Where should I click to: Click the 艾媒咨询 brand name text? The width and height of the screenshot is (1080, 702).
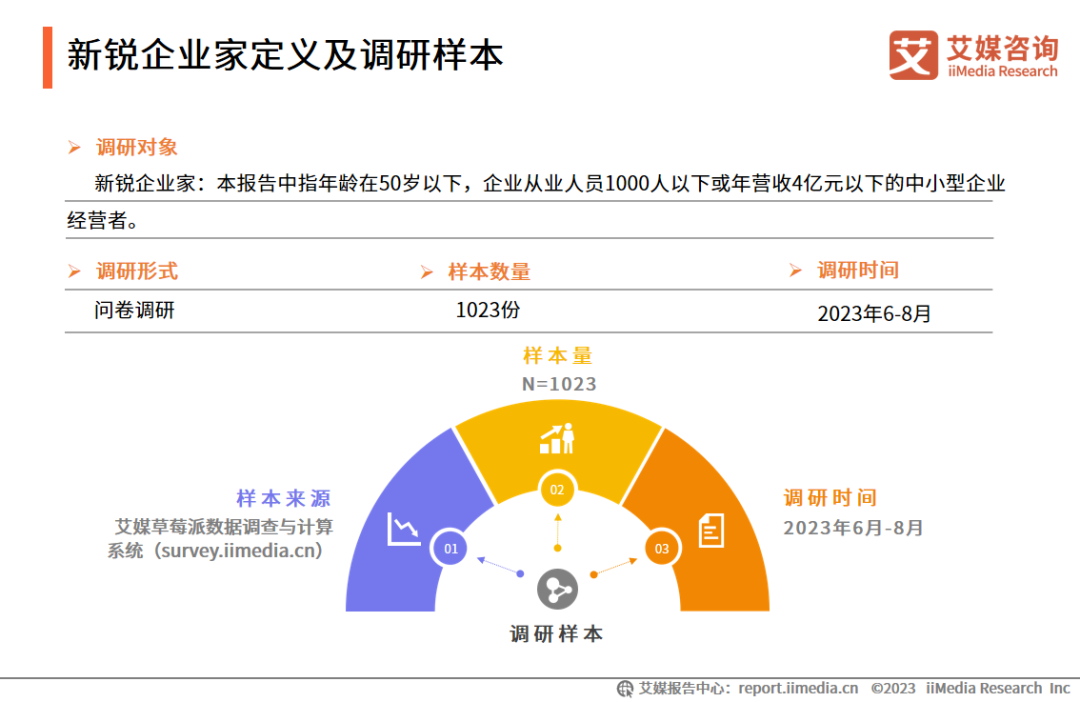click(x=1002, y=48)
